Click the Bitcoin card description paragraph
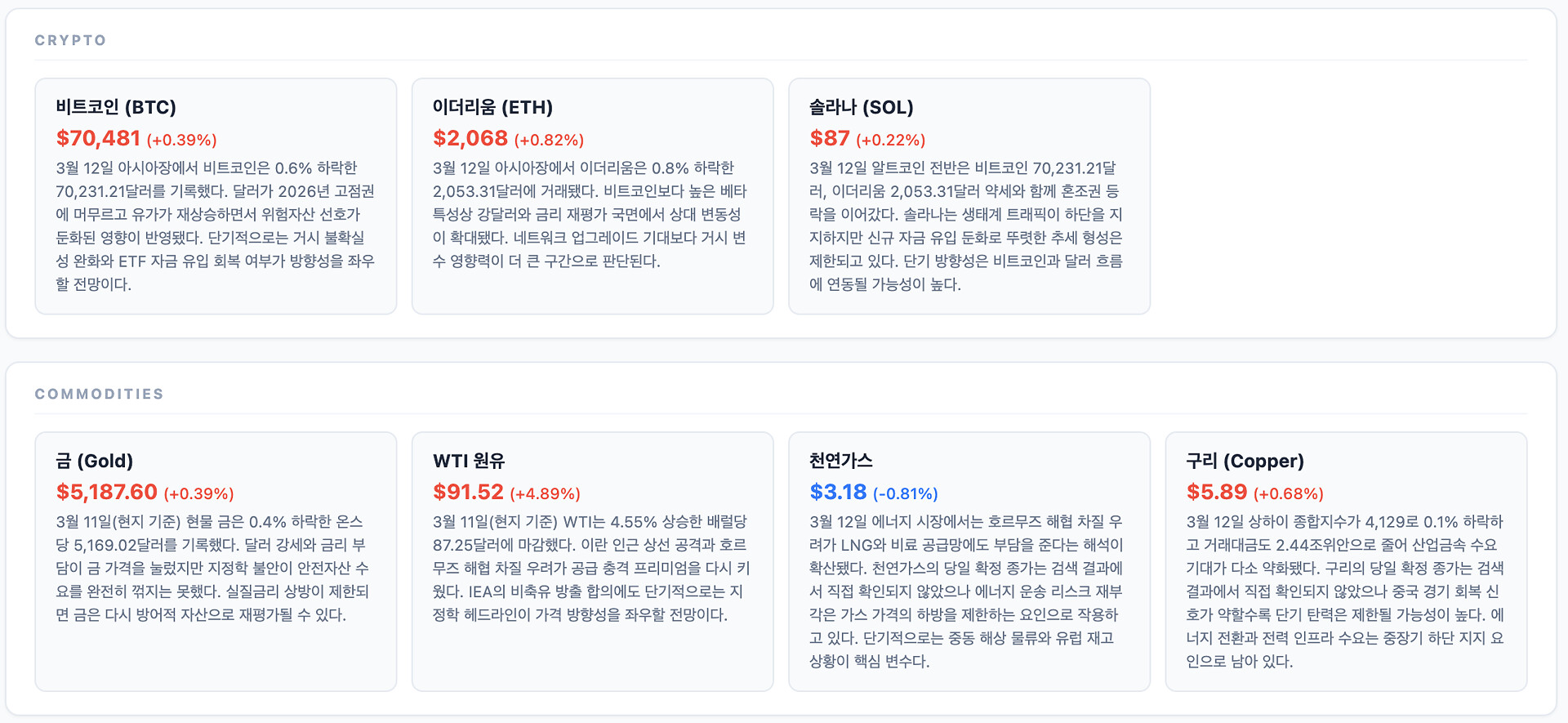Image resolution: width=1568 pixels, height=723 pixels. [x=215, y=226]
